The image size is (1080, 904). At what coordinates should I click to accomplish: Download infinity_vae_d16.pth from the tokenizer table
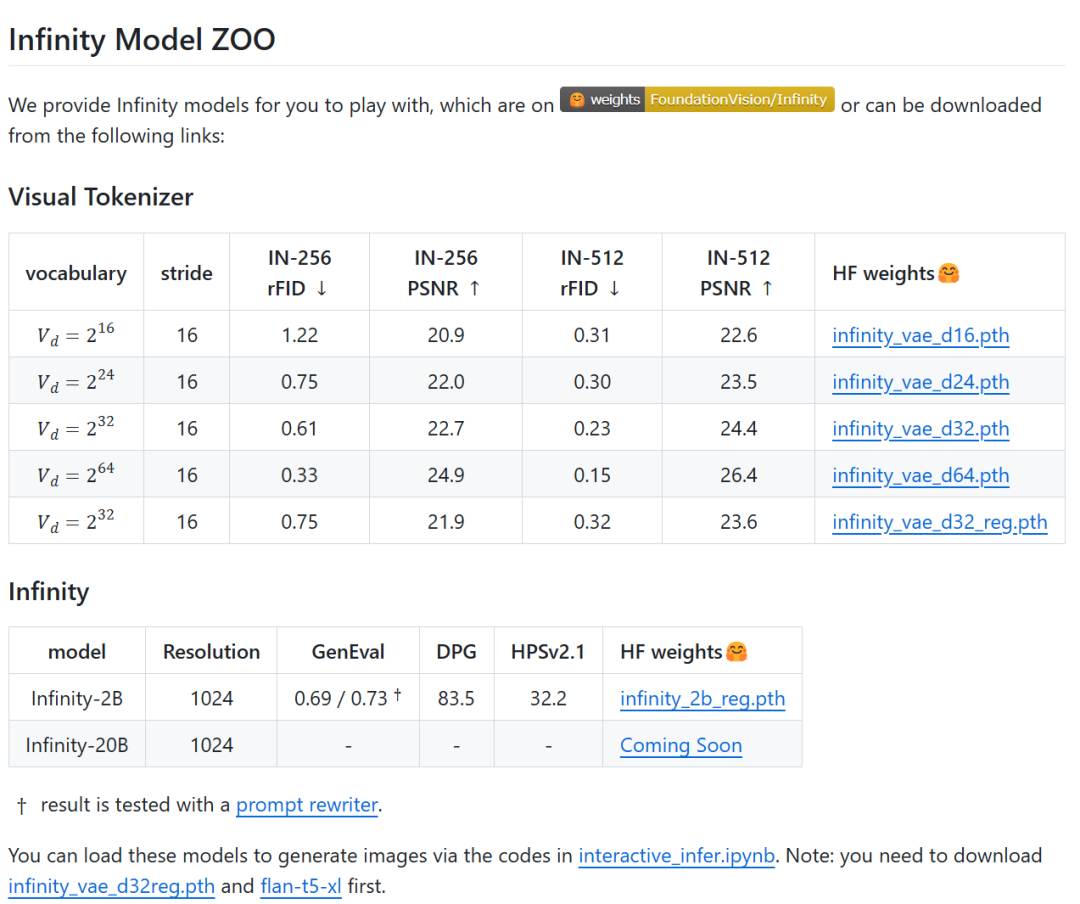[x=920, y=336]
